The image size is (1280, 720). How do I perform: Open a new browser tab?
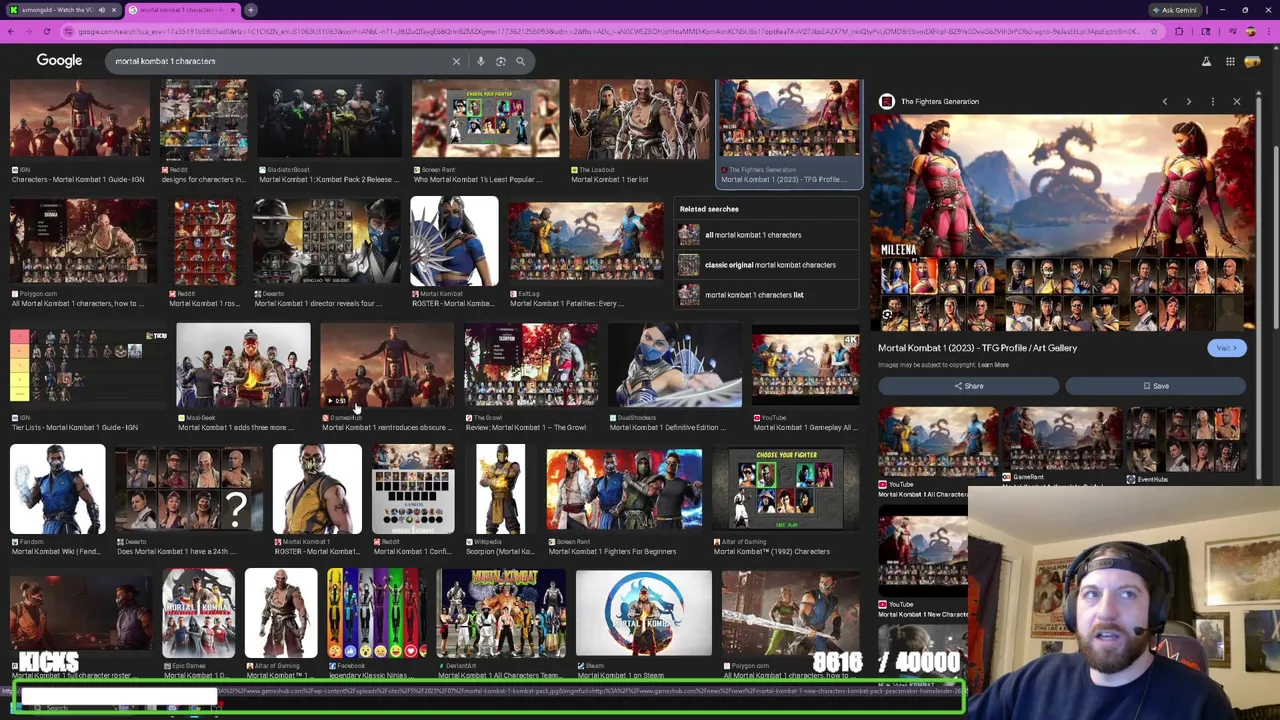(x=251, y=10)
